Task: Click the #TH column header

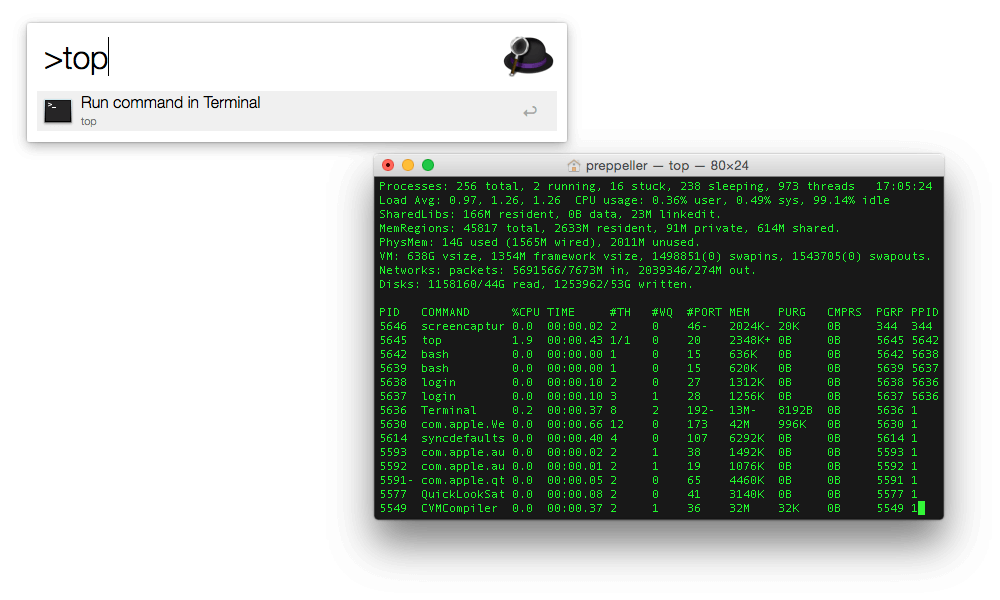Action: click(x=620, y=312)
